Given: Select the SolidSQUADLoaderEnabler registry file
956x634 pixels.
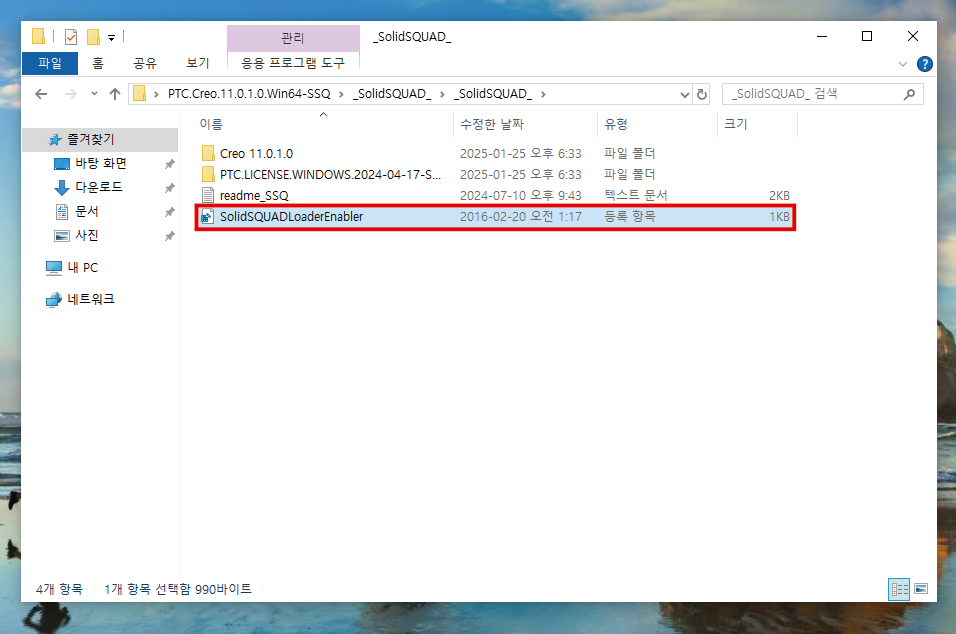Looking at the screenshot, I should (495, 217).
